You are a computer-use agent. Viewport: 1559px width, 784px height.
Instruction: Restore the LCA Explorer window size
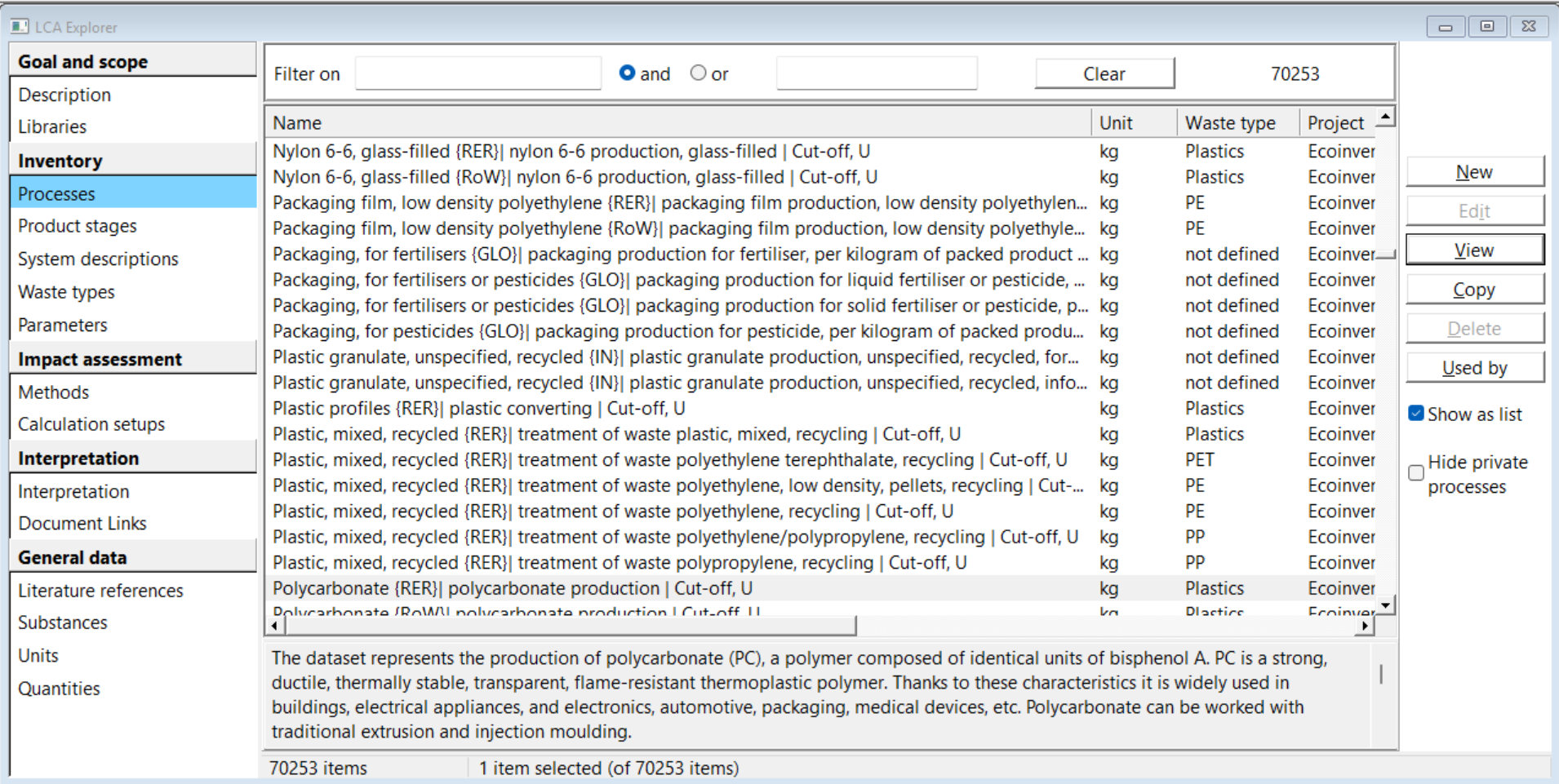point(1486,27)
